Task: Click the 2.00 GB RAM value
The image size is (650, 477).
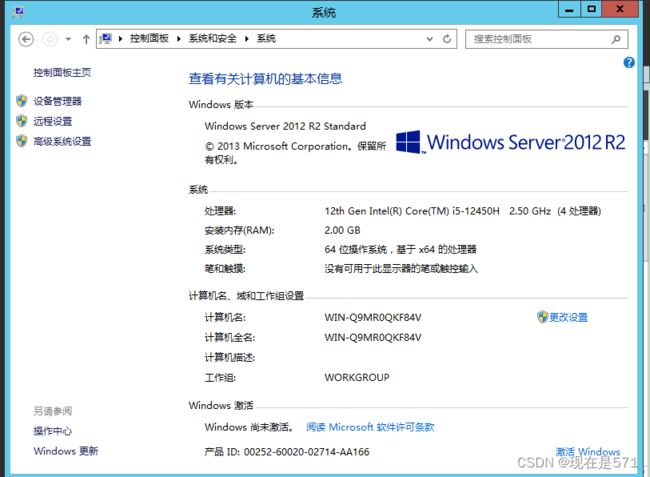Action: 342,230
